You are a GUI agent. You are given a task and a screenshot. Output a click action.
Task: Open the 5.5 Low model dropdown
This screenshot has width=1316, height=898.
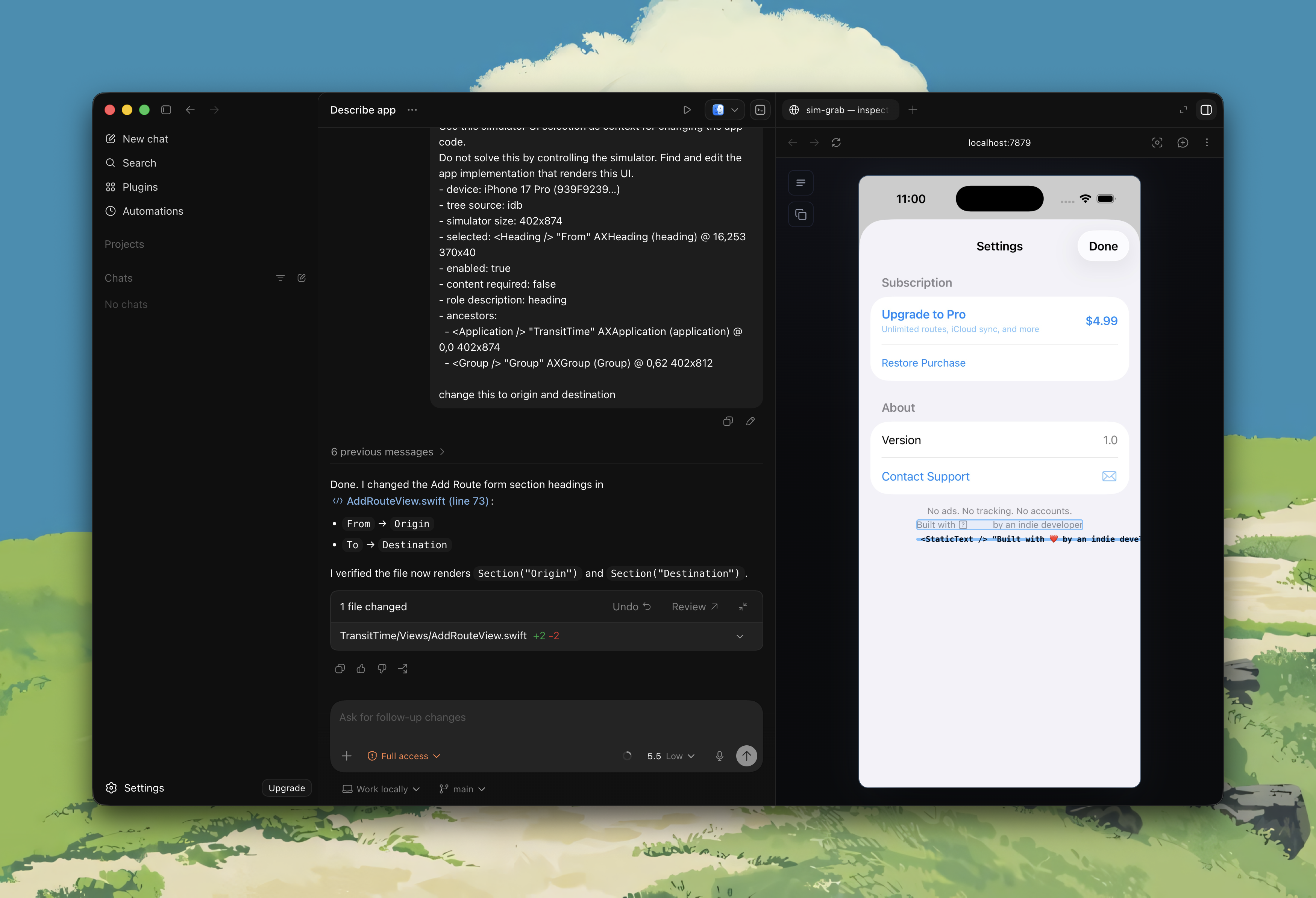(670, 756)
